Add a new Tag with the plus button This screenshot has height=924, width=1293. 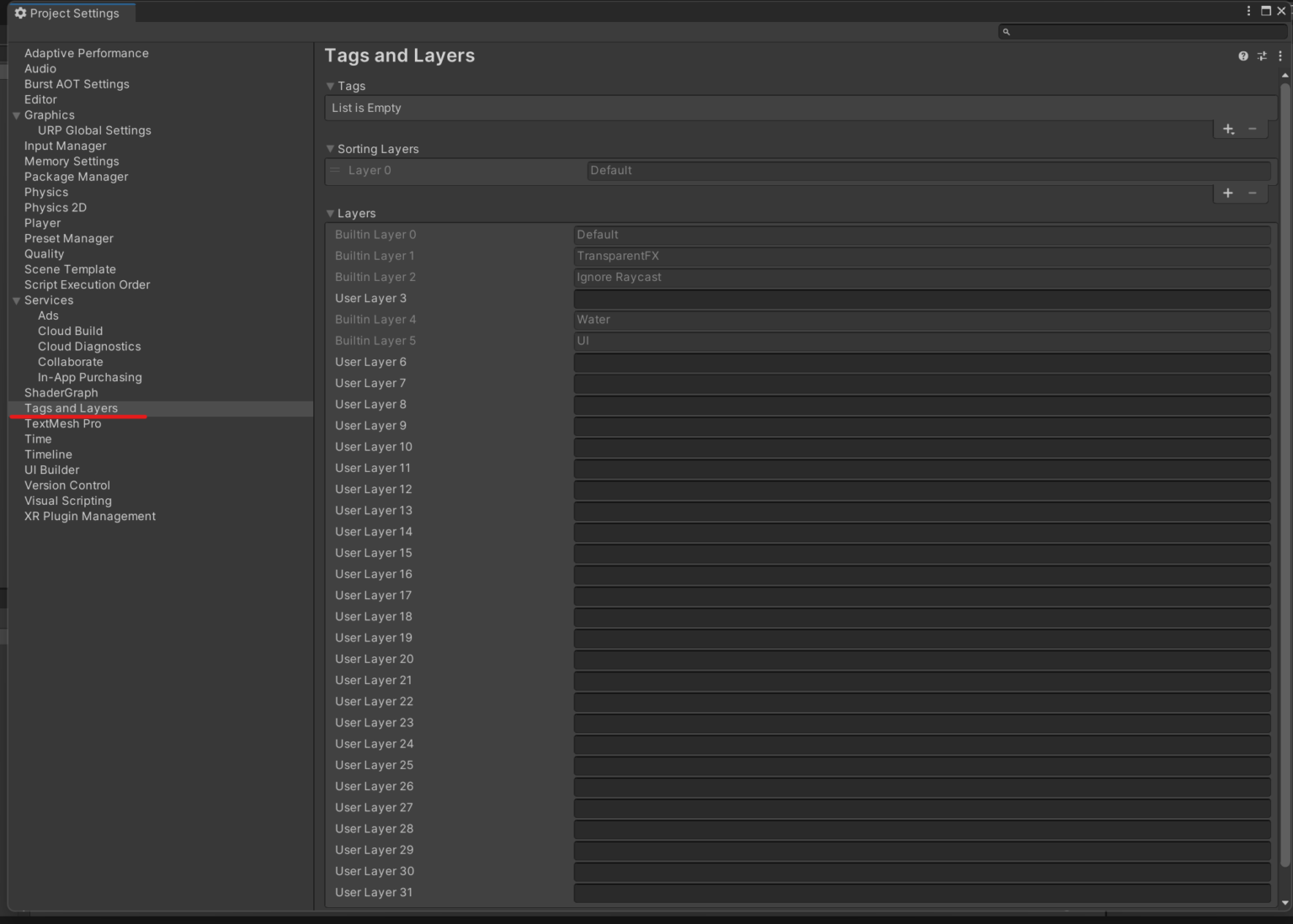point(1227,129)
